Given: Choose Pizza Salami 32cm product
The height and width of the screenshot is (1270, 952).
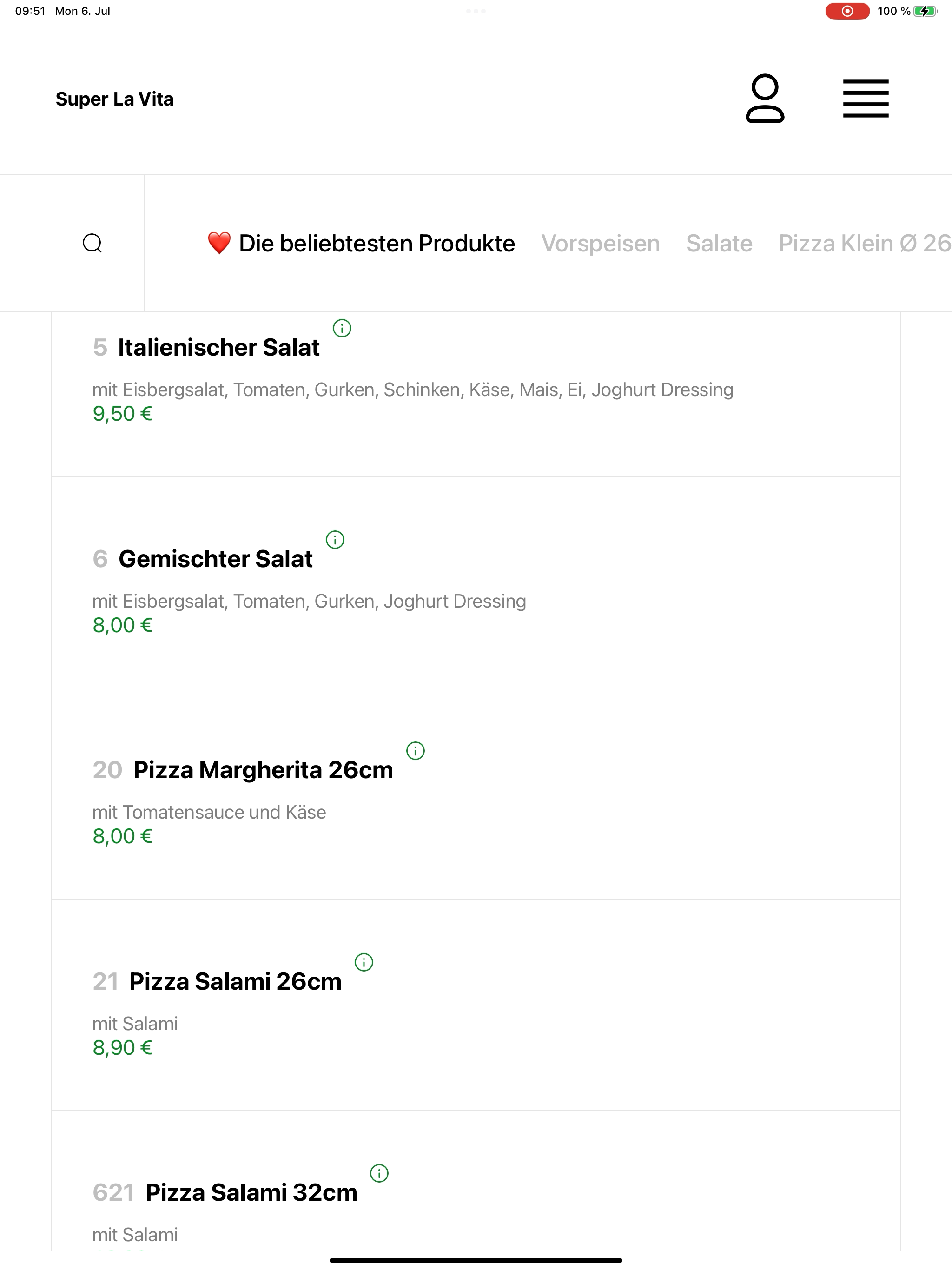Looking at the screenshot, I should coord(476,1182).
